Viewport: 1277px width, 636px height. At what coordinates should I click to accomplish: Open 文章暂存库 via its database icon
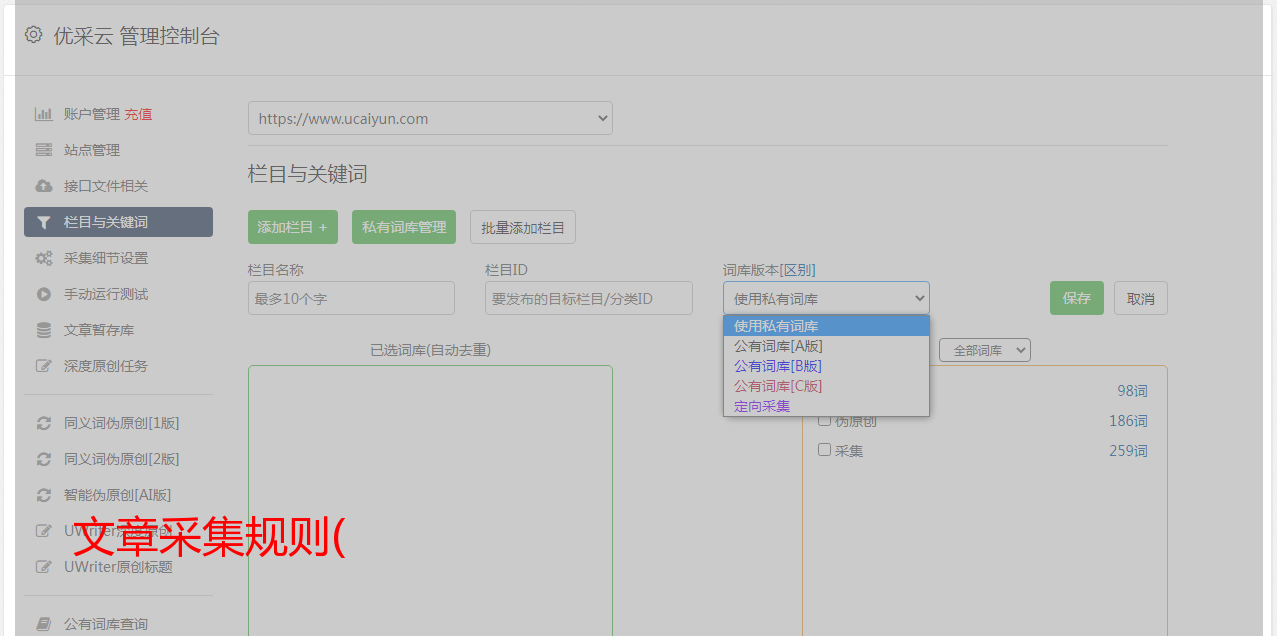[44, 330]
